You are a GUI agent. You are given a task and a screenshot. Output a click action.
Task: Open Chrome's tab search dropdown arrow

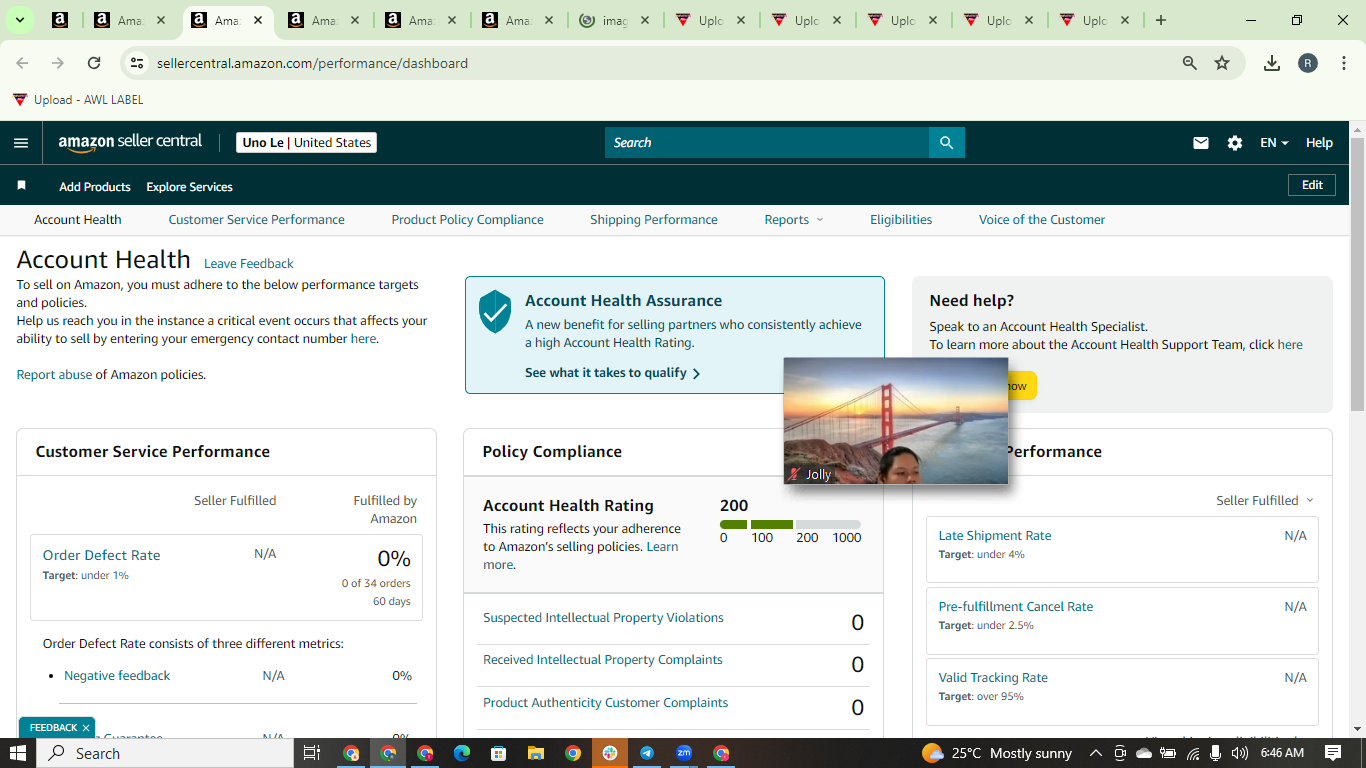coord(19,20)
